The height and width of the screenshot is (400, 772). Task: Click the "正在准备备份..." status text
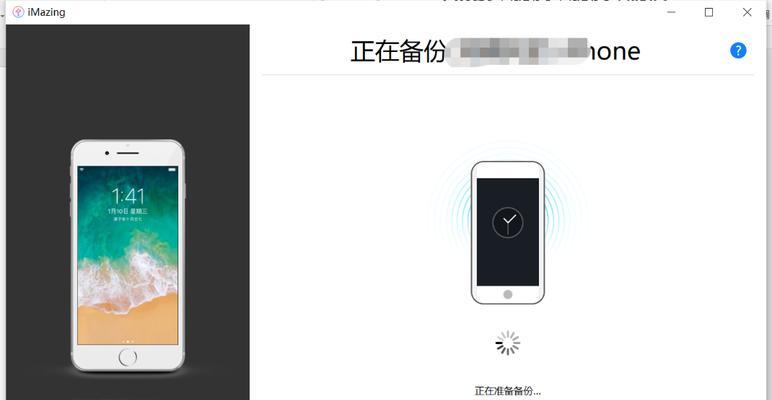(508, 391)
